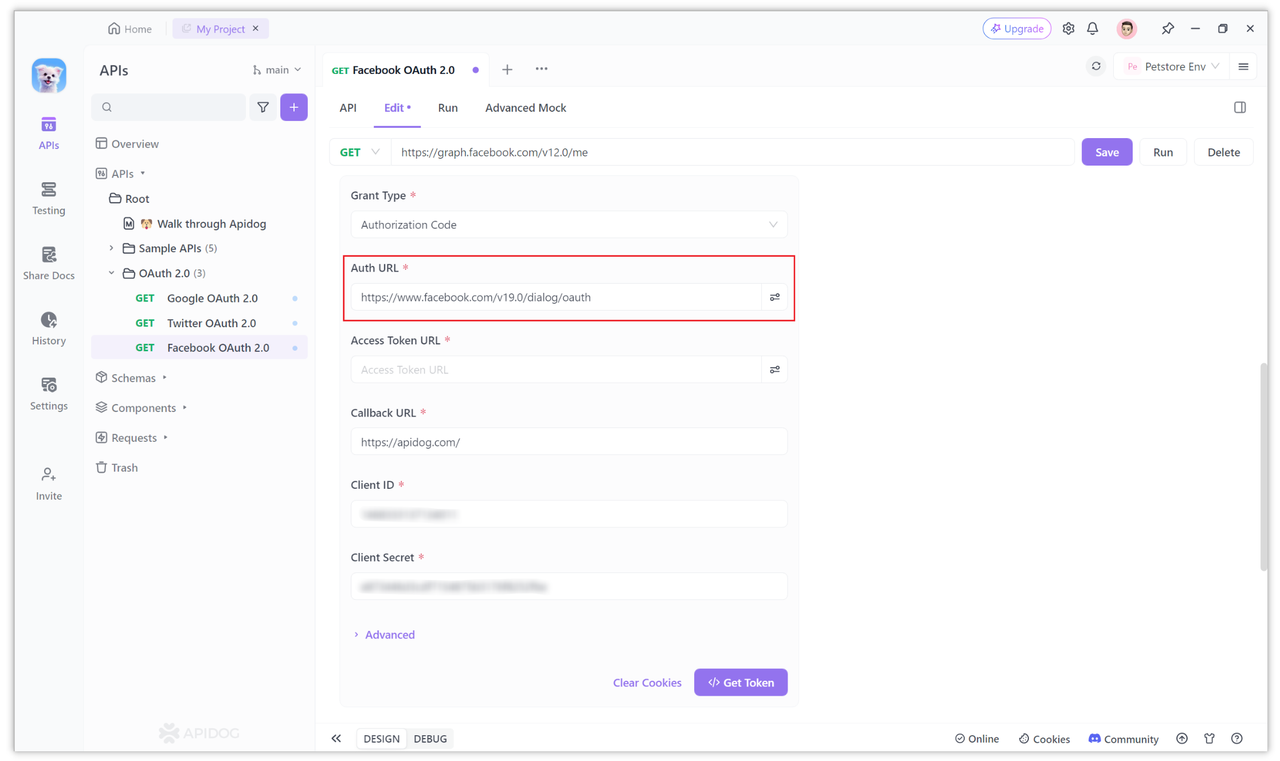Open the main branch dropdown
This screenshot has height=761, width=1280.
276,70
